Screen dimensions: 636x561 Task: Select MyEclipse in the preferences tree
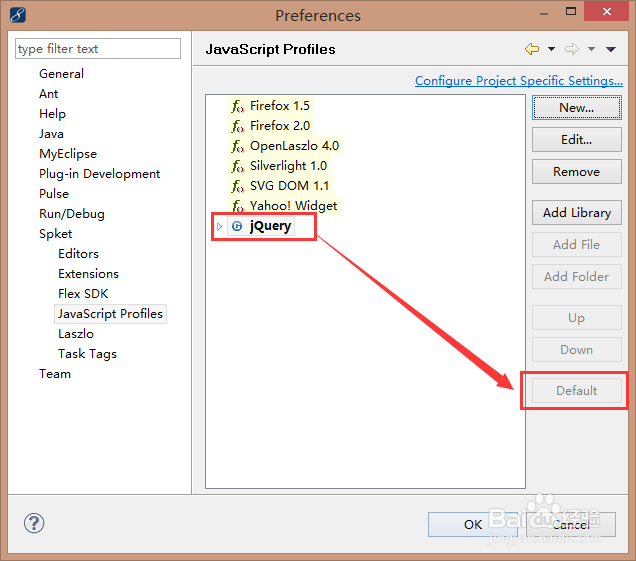click(x=68, y=154)
